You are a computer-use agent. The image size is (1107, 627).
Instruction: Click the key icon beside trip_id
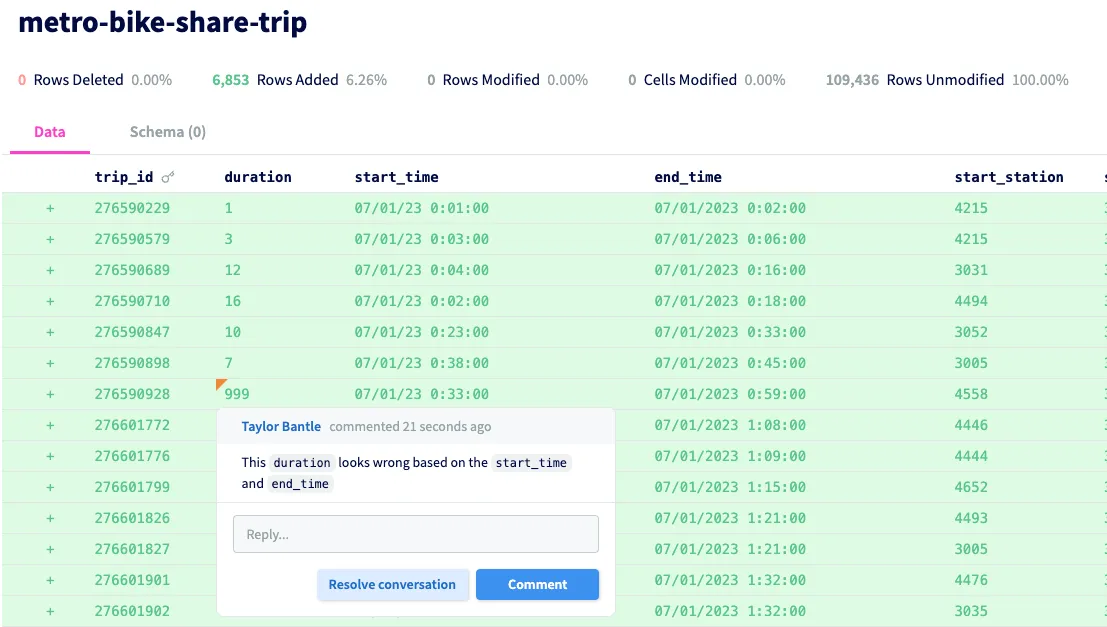click(168, 177)
